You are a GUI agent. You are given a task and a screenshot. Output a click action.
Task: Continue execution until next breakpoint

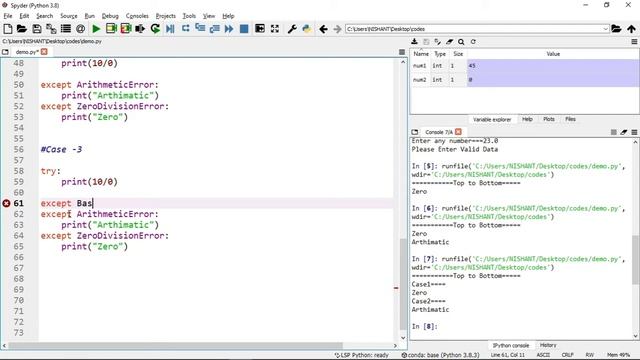(229, 29)
